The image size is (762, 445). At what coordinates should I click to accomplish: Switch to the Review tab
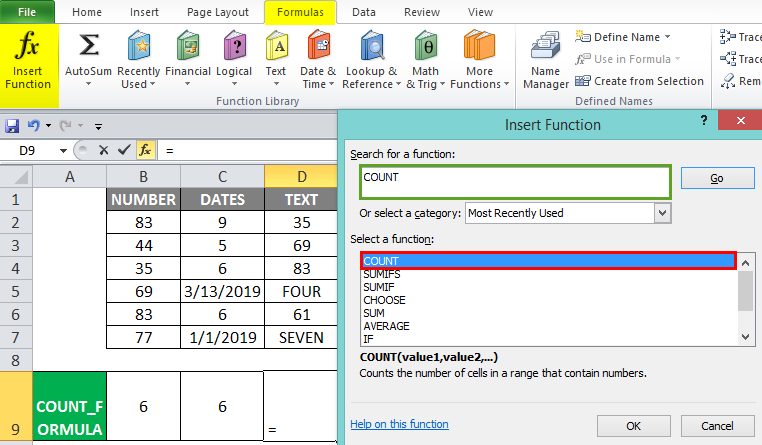pos(422,12)
